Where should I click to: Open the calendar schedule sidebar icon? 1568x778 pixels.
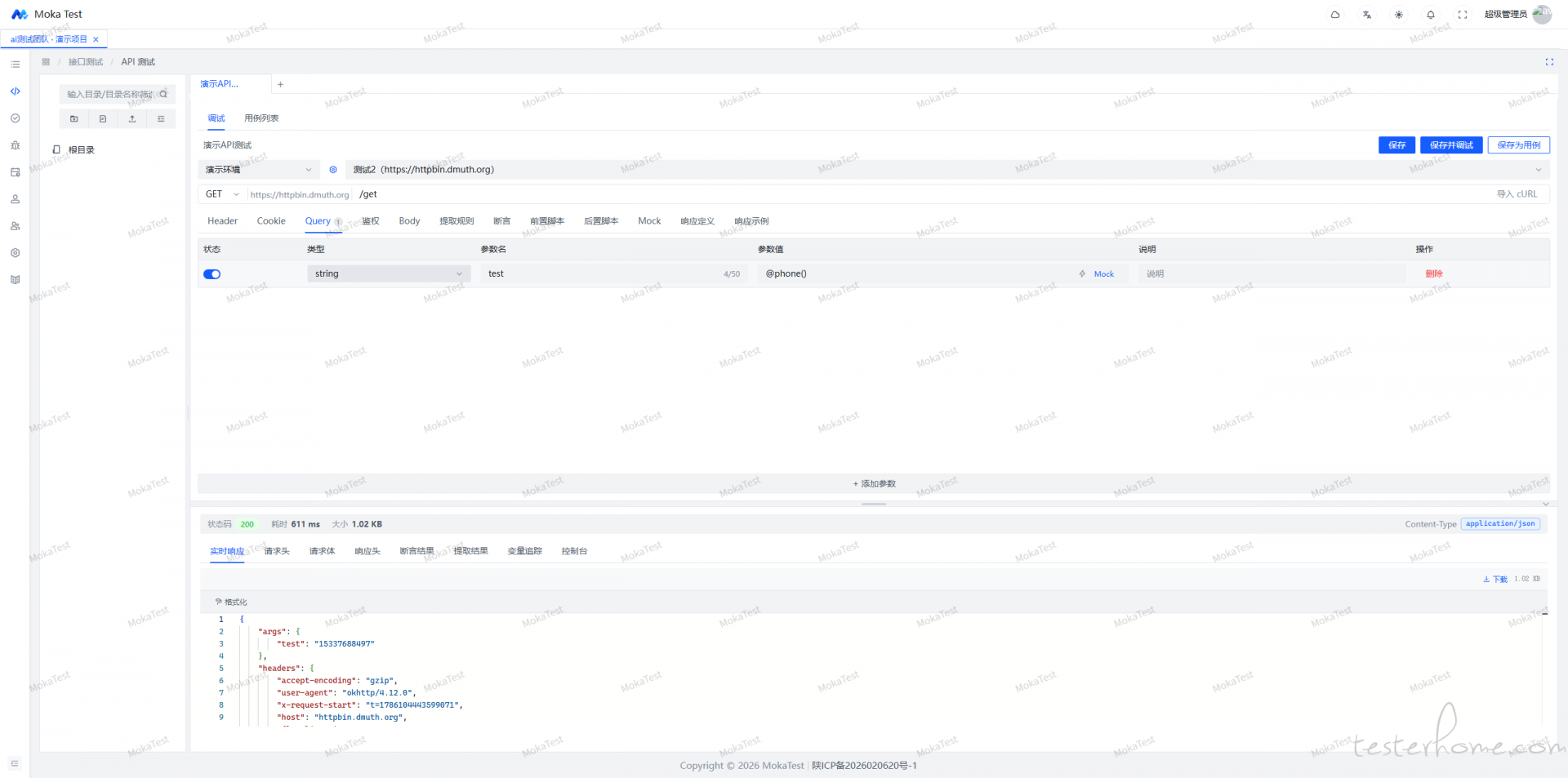point(15,172)
